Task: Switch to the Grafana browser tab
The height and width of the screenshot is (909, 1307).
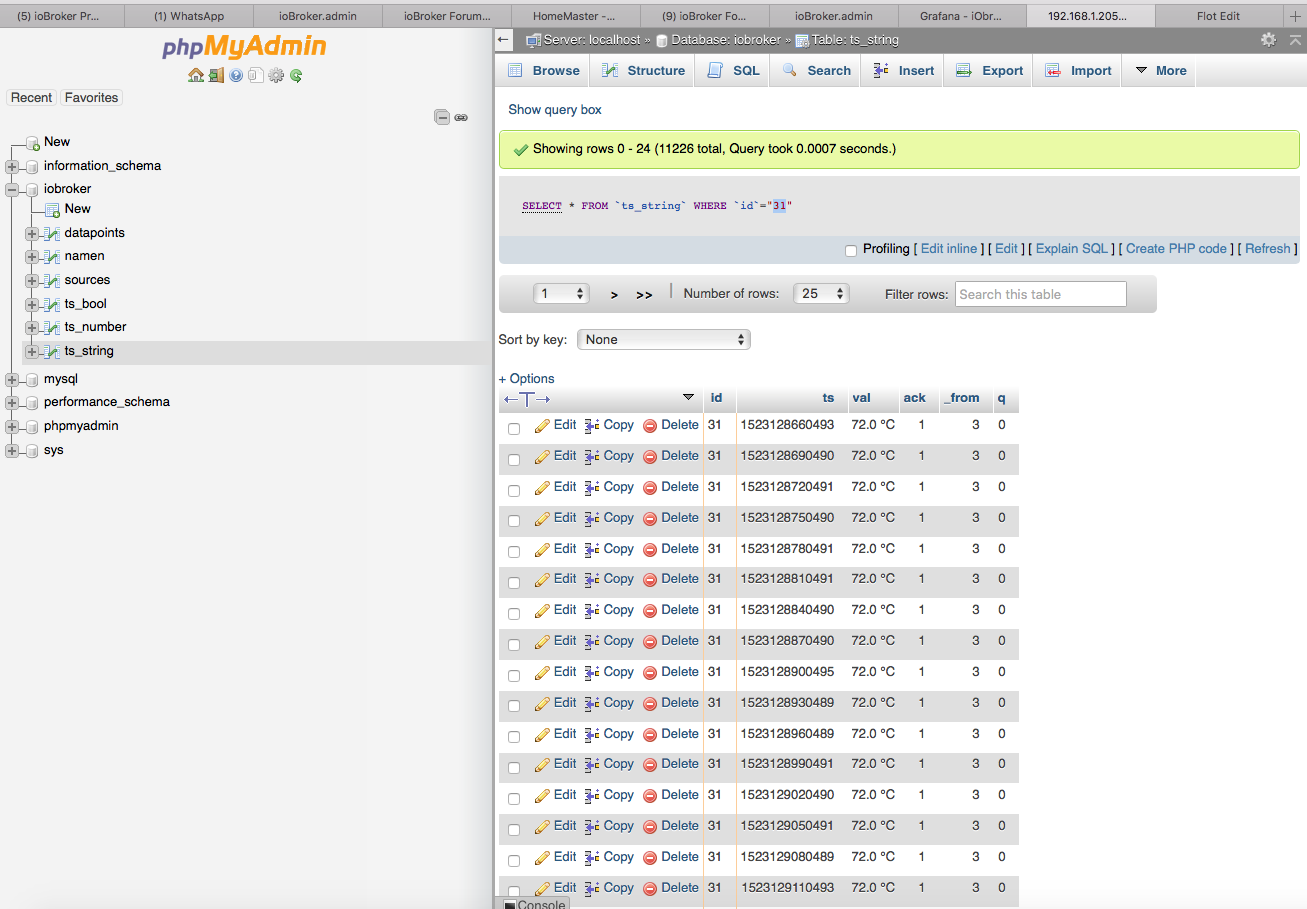Action: 960,16
